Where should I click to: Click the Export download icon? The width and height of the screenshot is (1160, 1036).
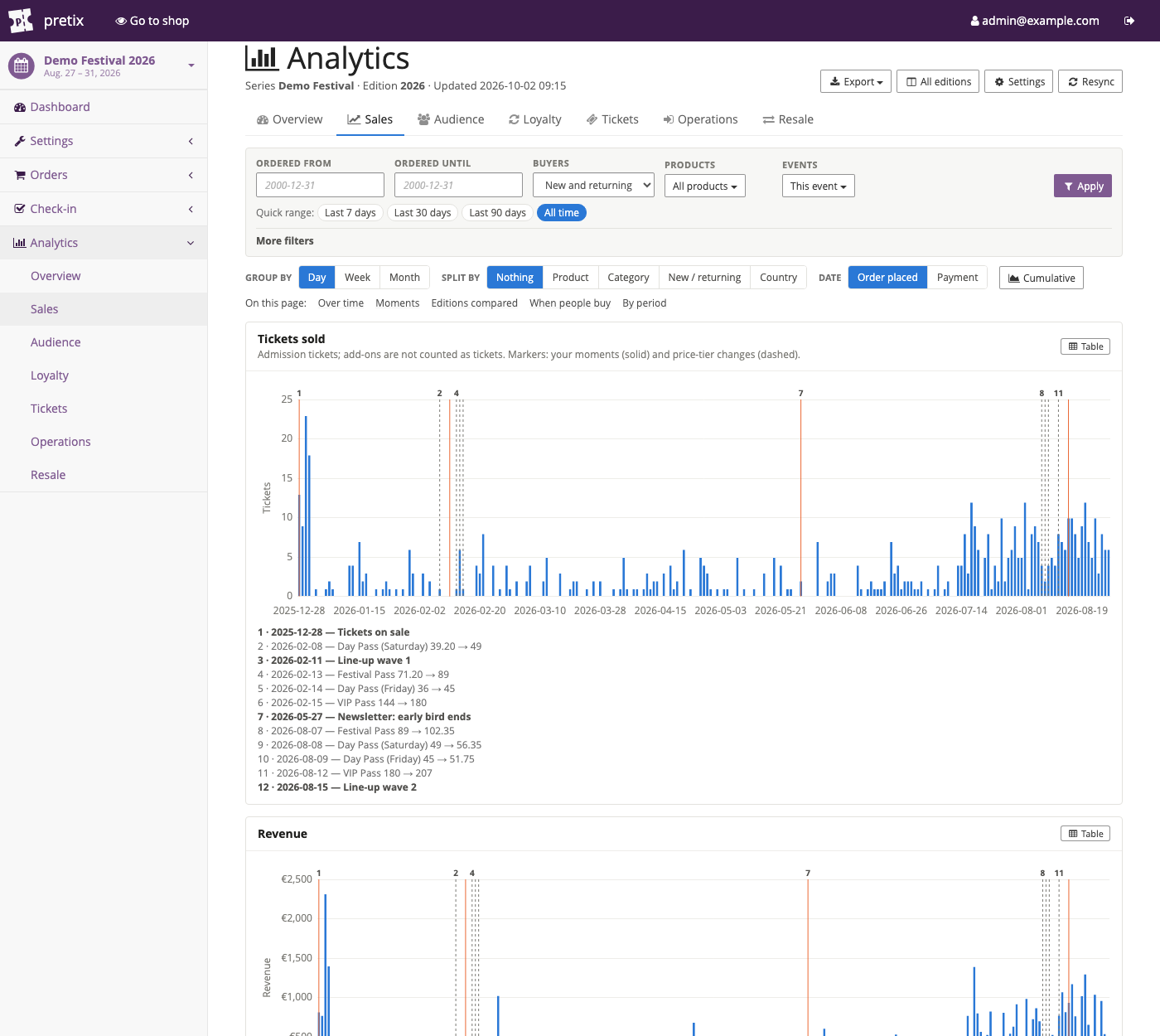click(834, 81)
